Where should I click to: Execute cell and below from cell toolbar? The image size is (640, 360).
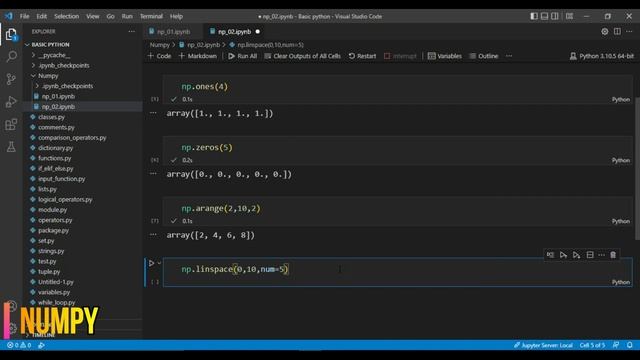coord(576,255)
